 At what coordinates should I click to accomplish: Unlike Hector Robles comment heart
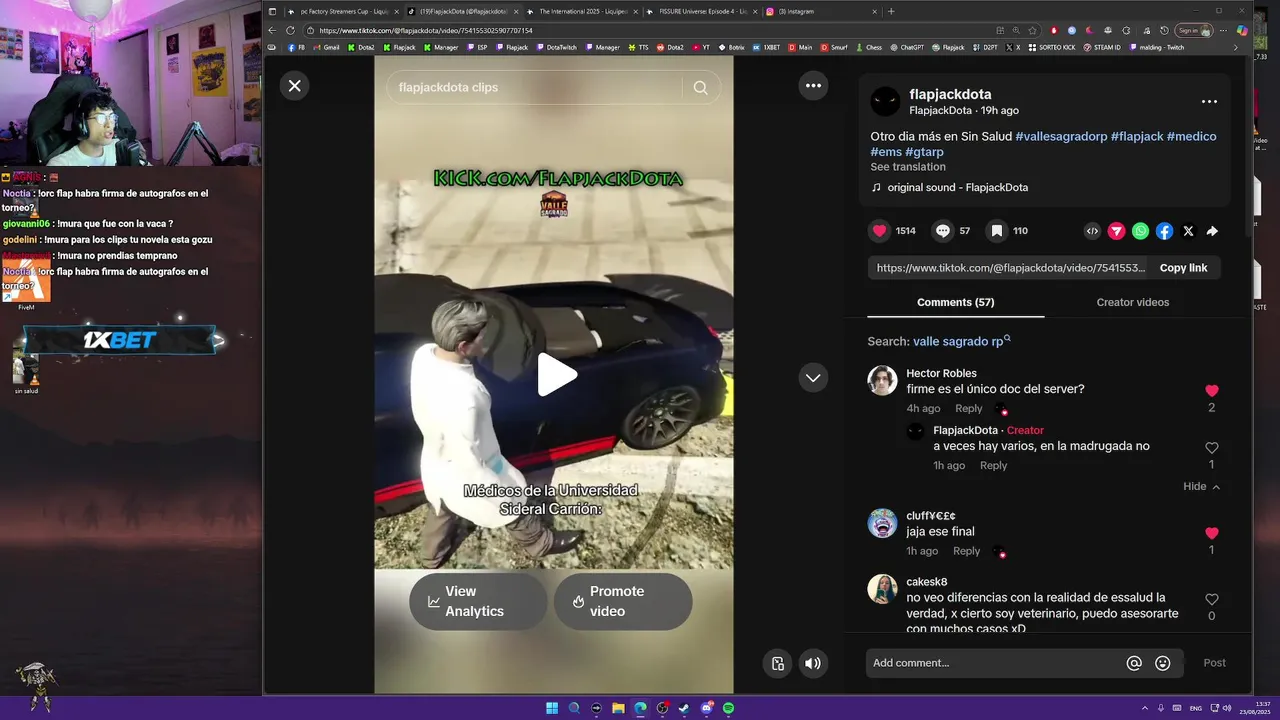click(x=1212, y=391)
